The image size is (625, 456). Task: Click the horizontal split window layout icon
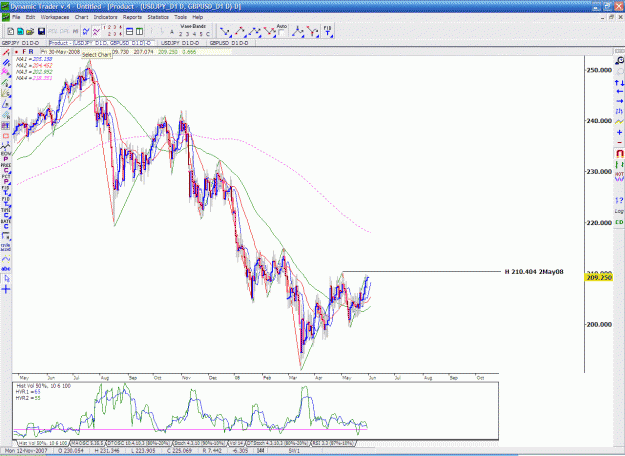(130, 31)
